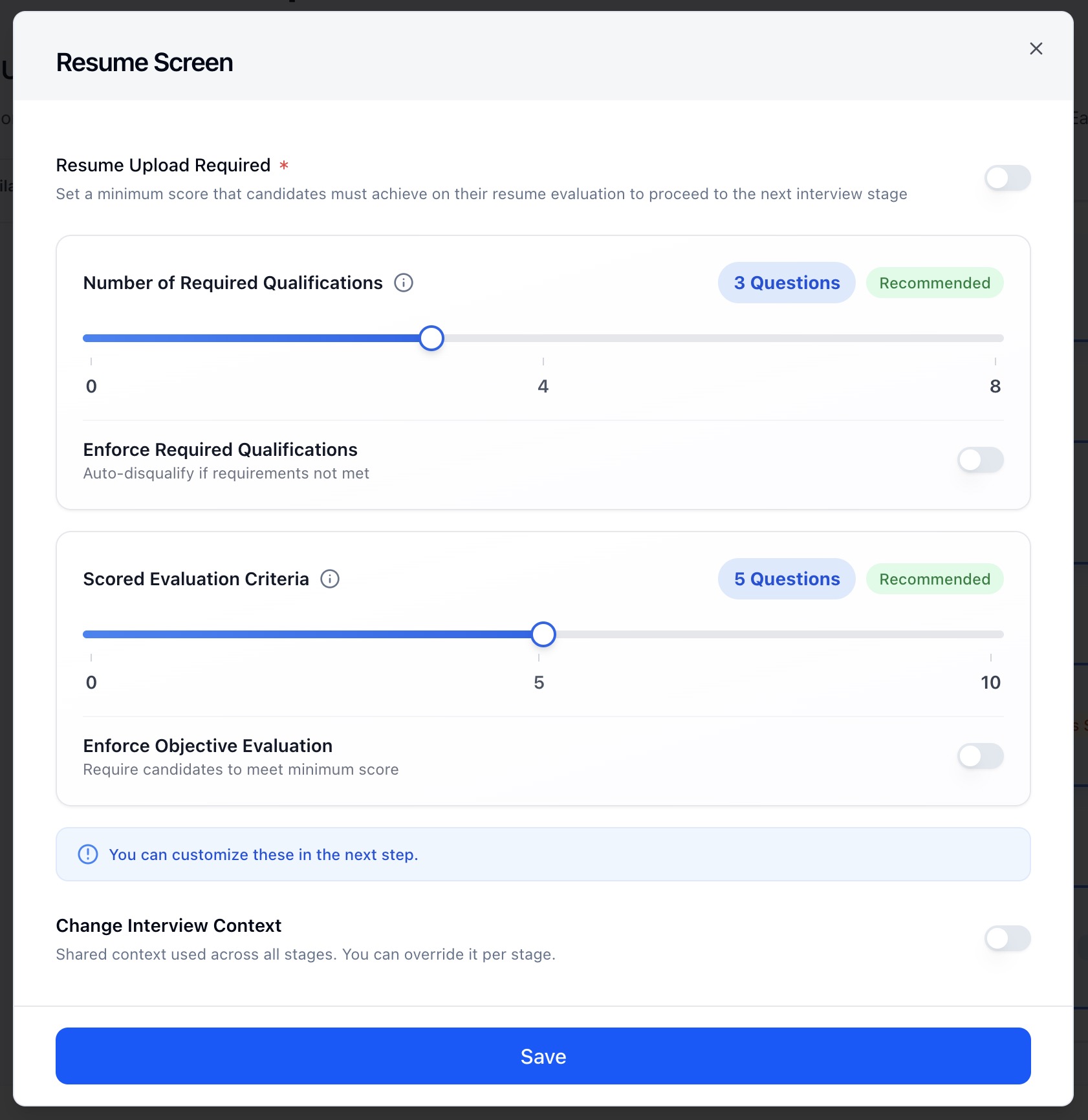
Task: Set Required Qualifications slider to 0
Action: pyautogui.click(x=91, y=338)
